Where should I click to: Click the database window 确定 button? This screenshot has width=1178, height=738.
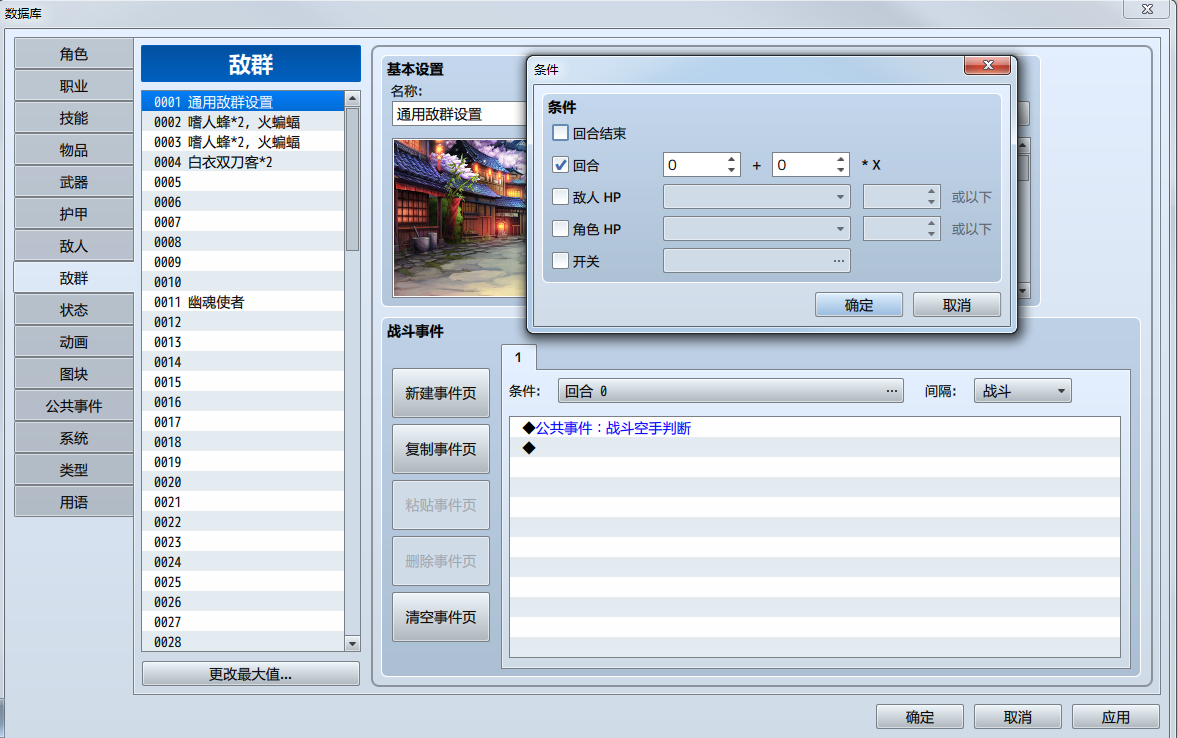(x=920, y=717)
